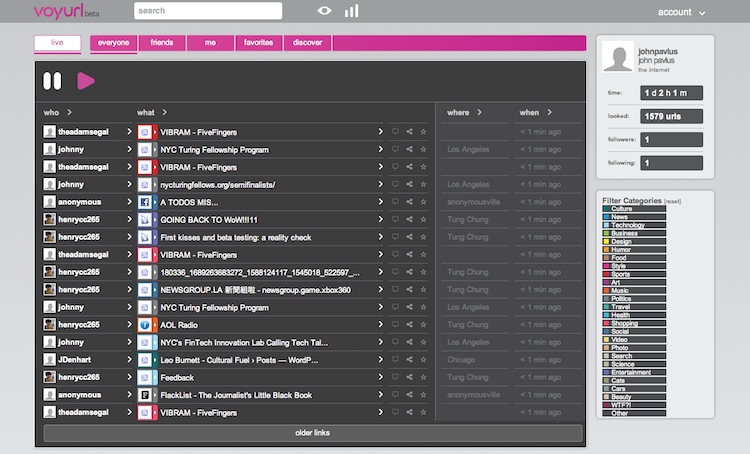Screen dimensions: 750x454
Task: Toggle the Music category filter
Action: pos(634,290)
